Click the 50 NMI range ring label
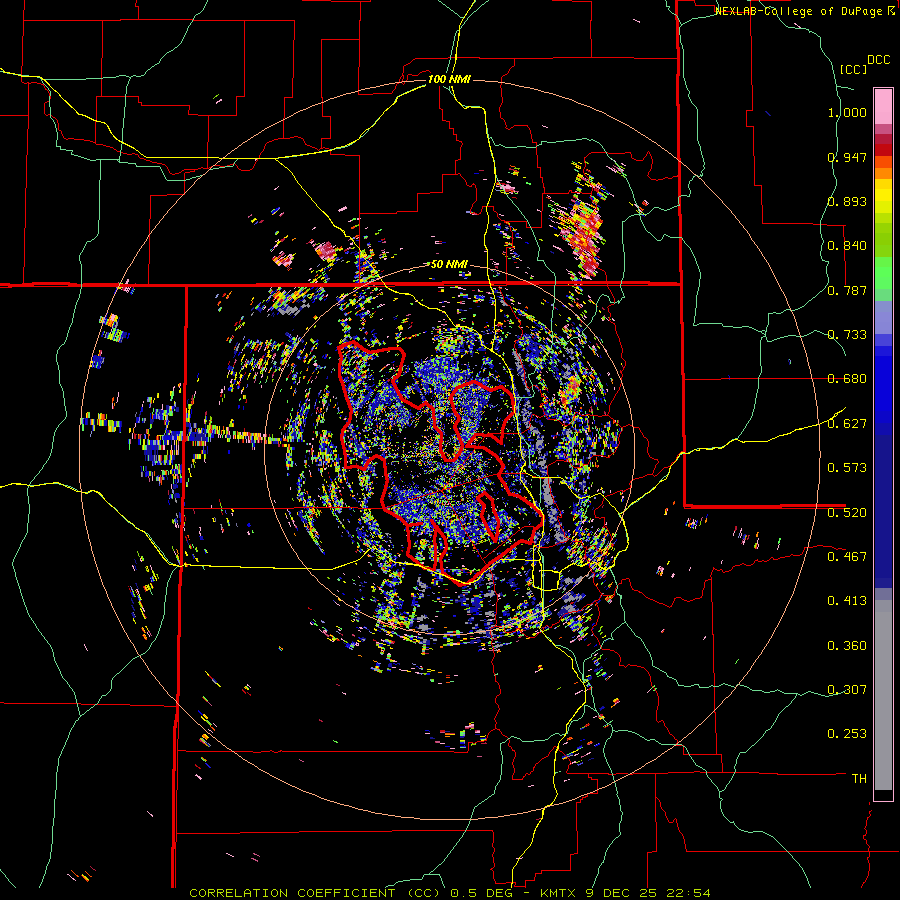Image resolution: width=900 pixels, height=900 pixels. tap(449, 264)
